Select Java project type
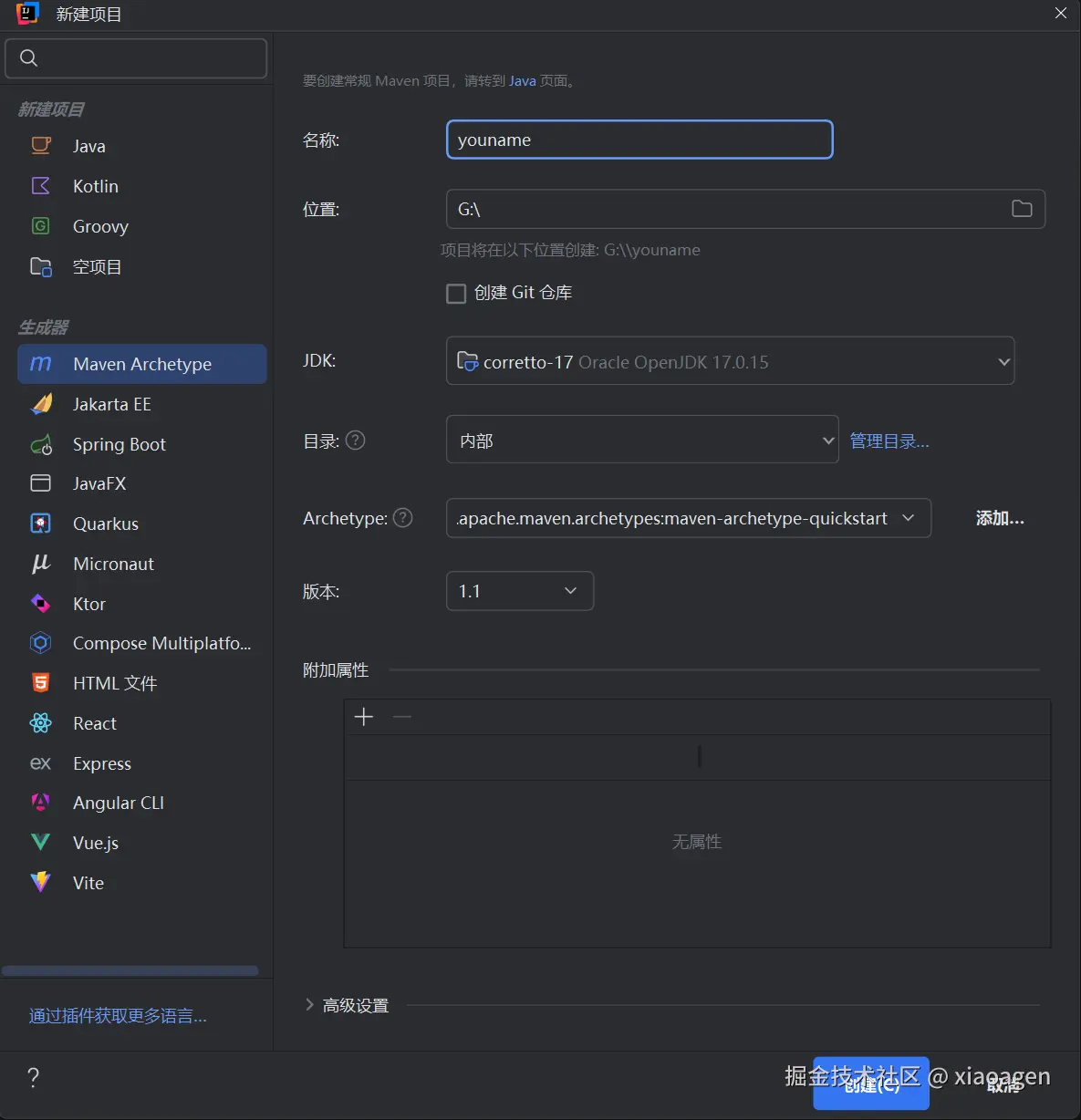 coord(141,146)
